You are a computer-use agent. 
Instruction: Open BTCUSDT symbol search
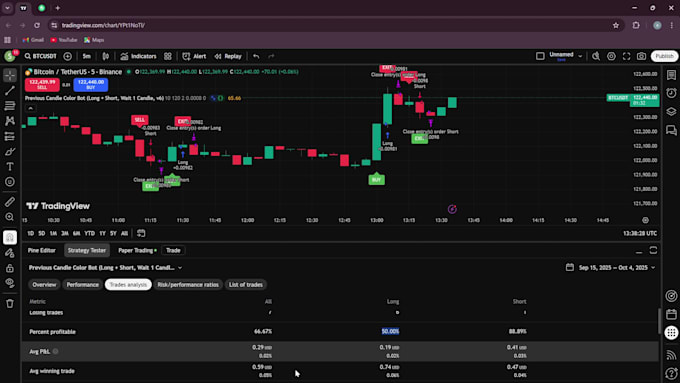[40, 56]
